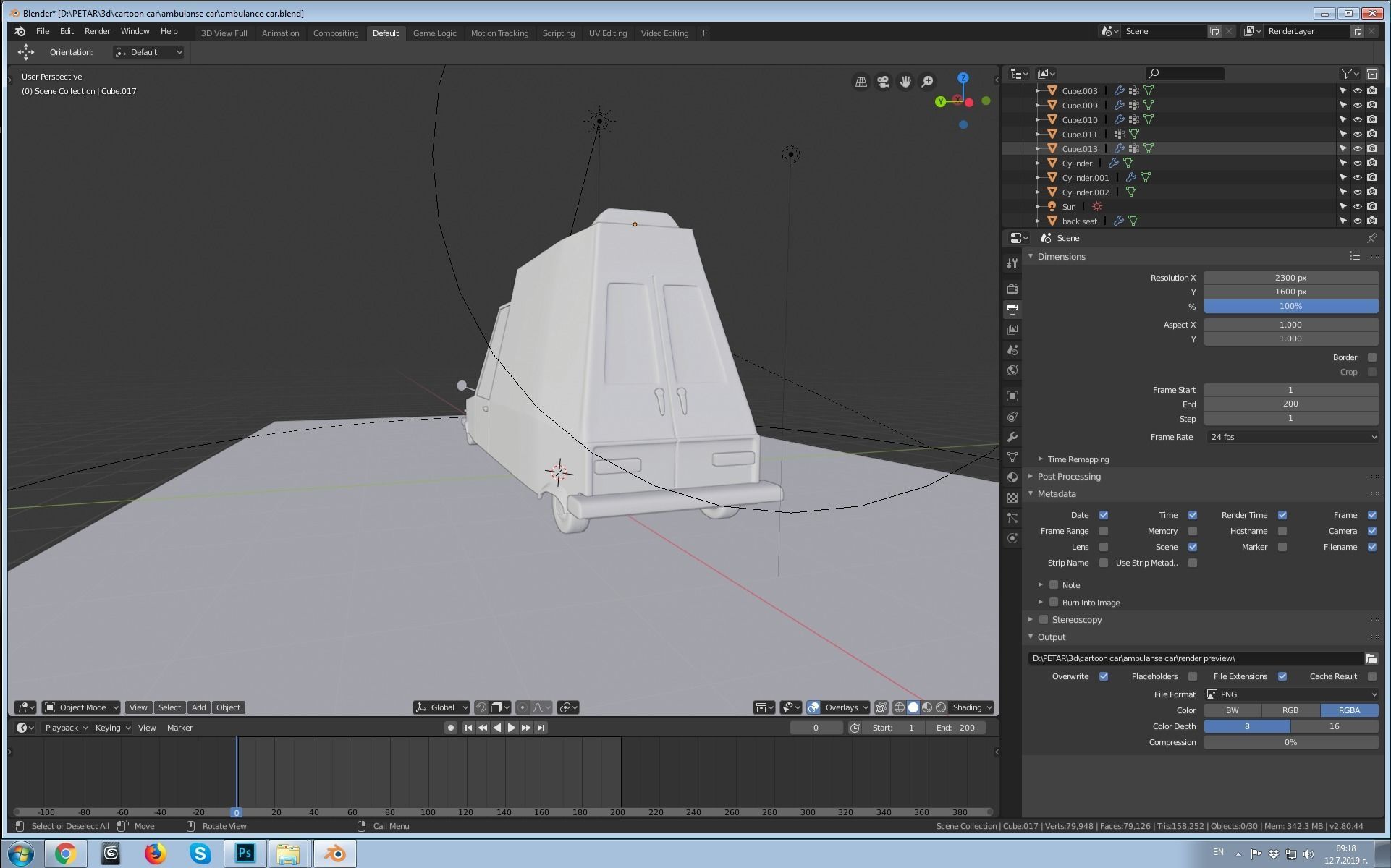Expand the Post Processing panel
The image size is (1391, 868).
click(x=1068, y=477)
